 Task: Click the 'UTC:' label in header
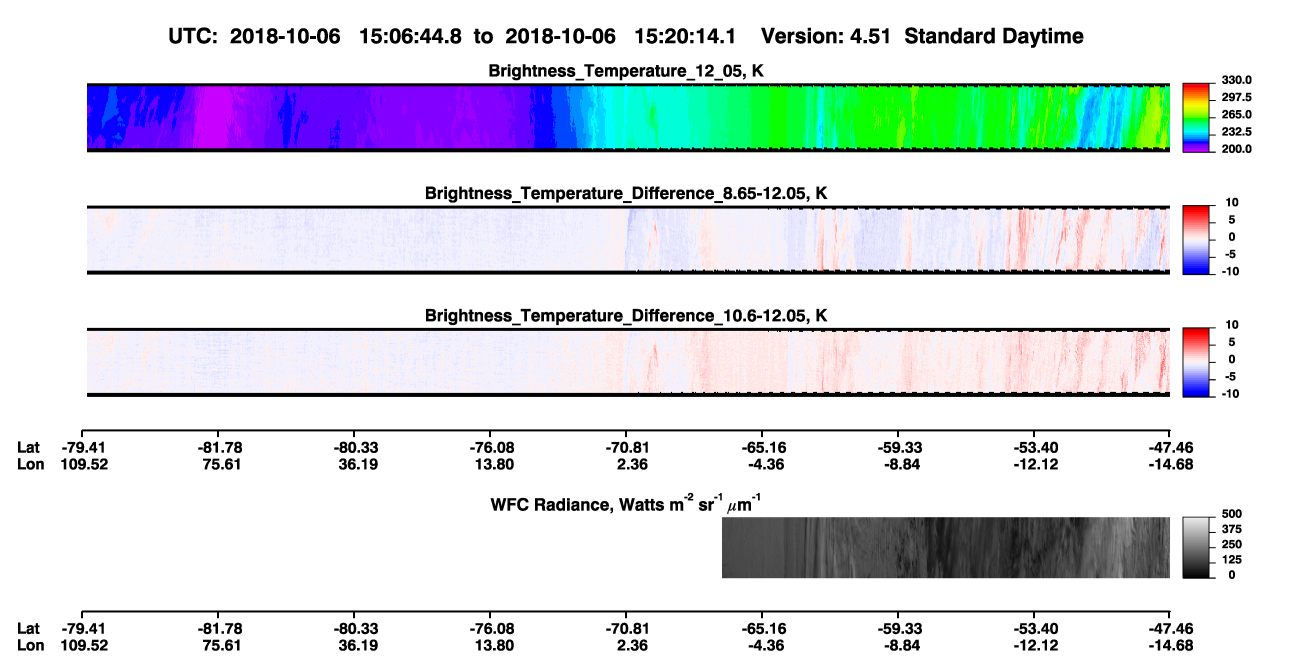click(x=195, y=36)
